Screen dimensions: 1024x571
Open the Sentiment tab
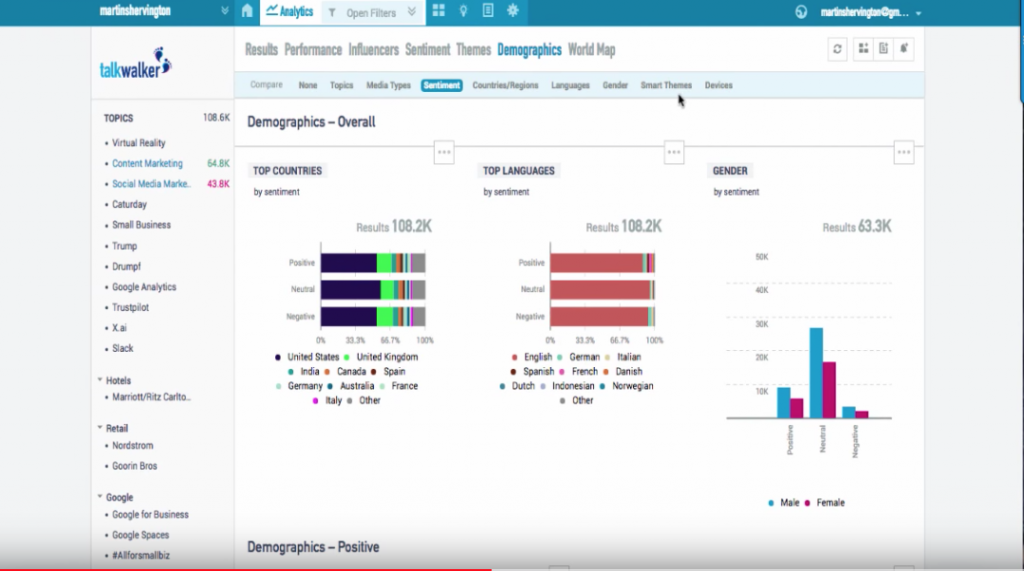427,50
